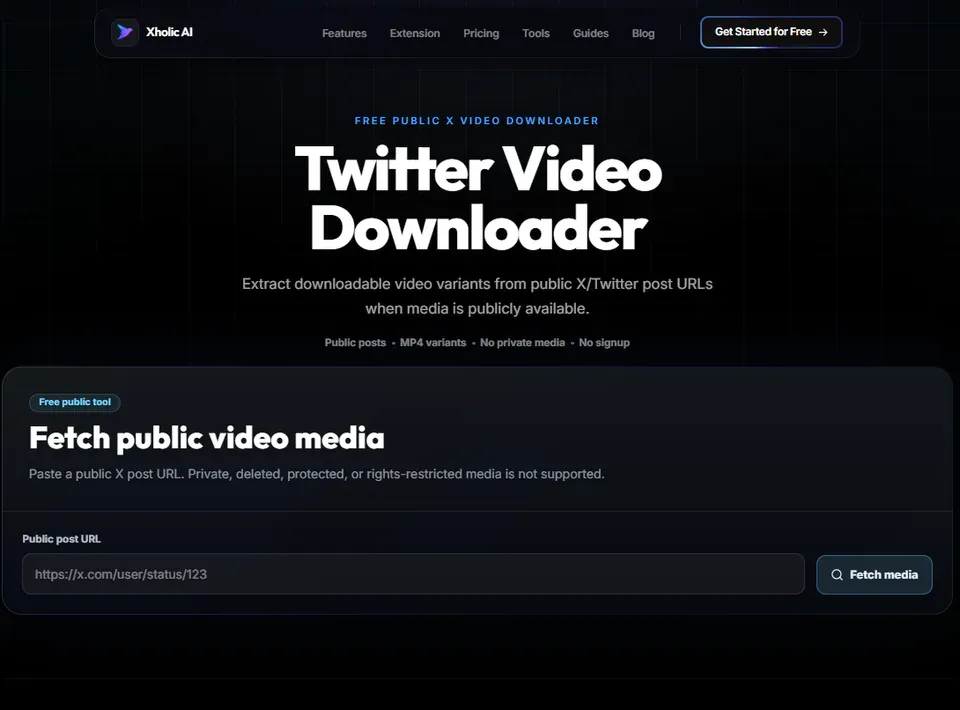Click the Xholic AI logo icon
The width and height of the screenshot is (960, 710).
(x=125, y=32)
